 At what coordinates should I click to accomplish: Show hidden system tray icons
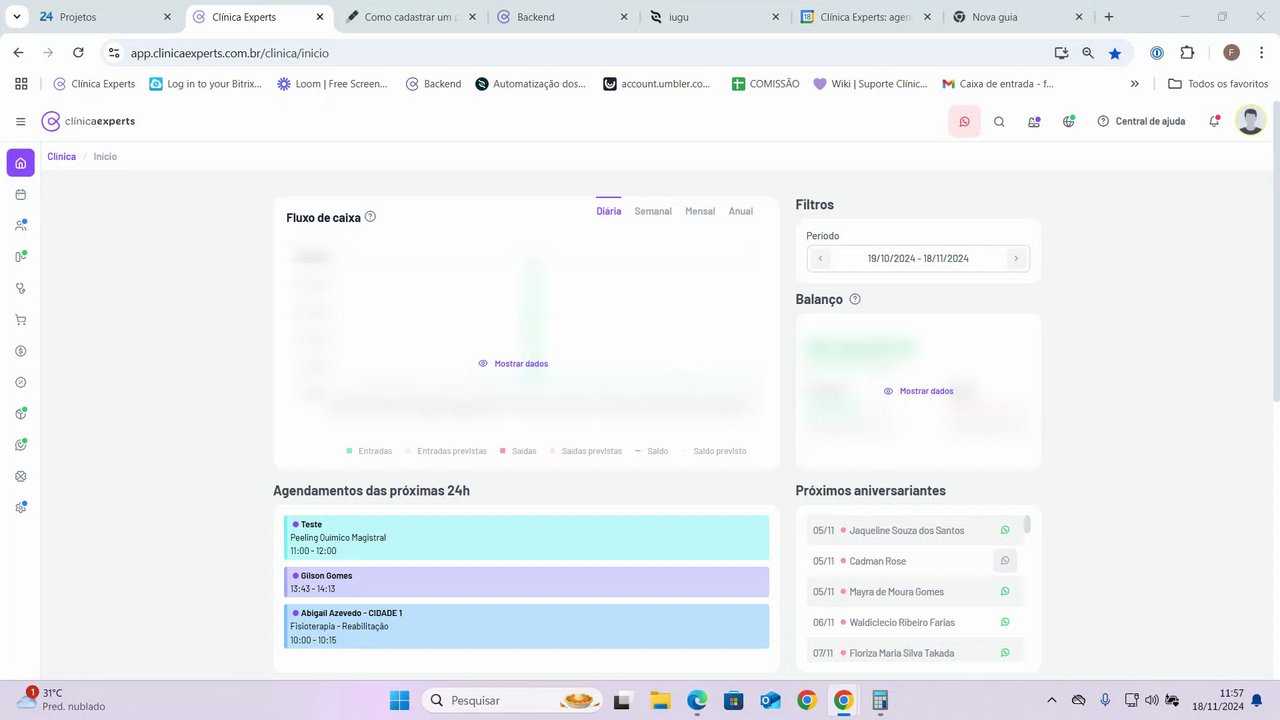[1051, 701]
